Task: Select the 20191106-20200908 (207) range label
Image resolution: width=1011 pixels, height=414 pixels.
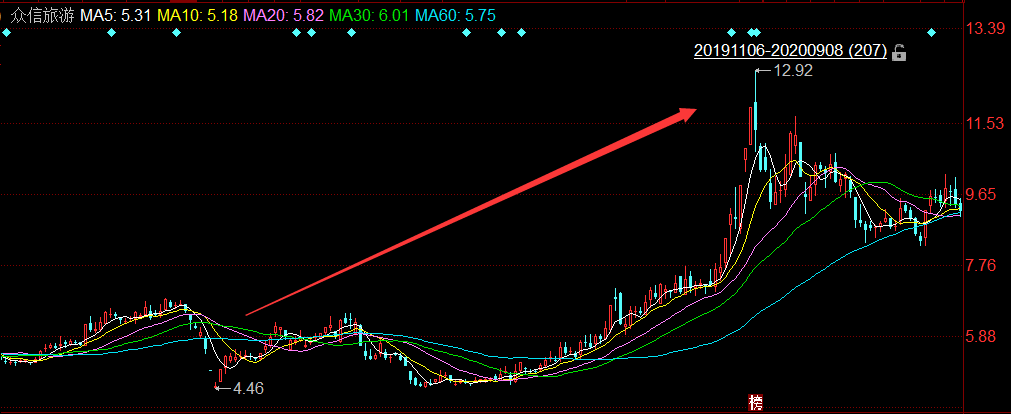Action: pyautogui.click(x=790, y=51)
